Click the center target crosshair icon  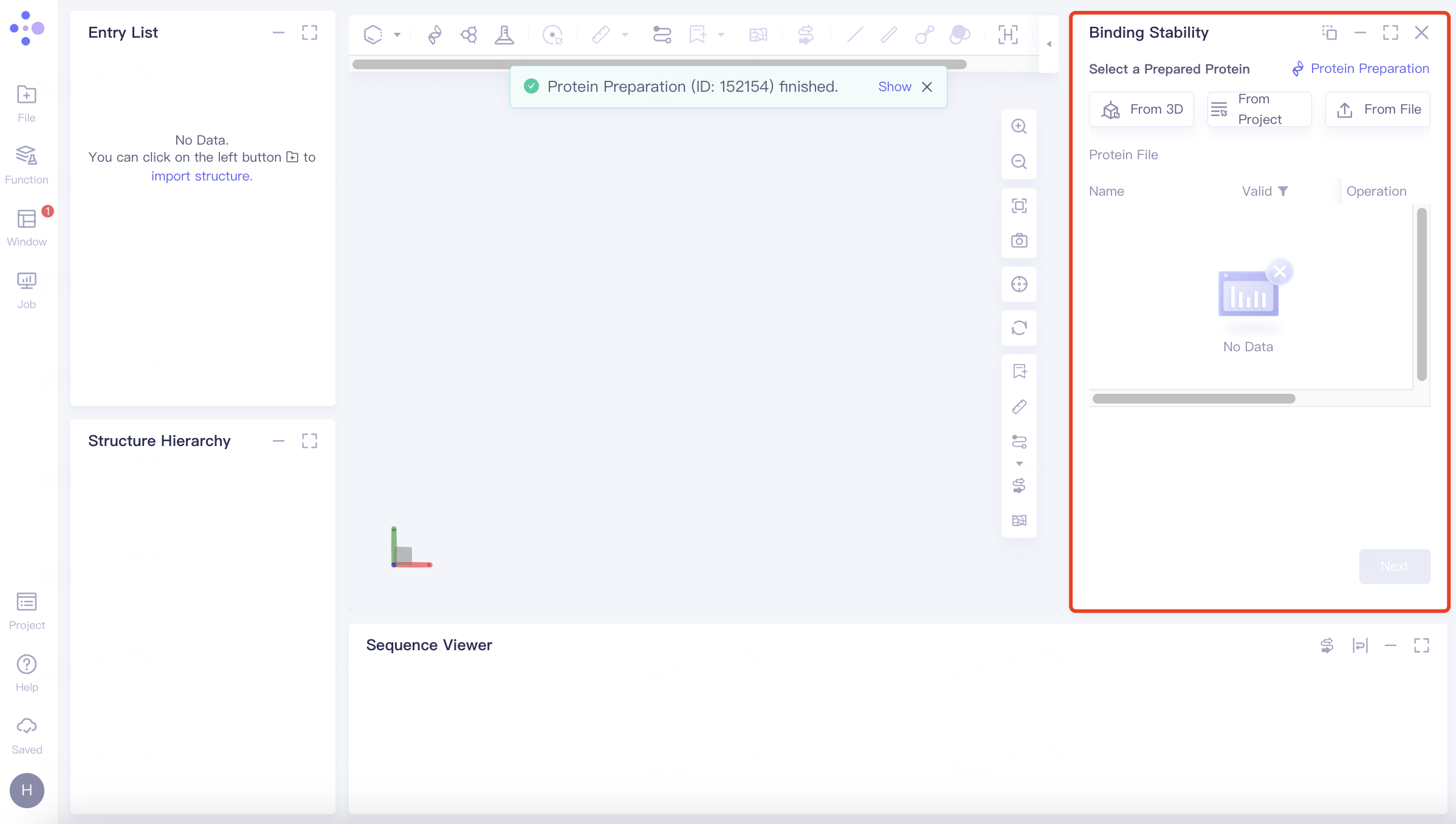point(1019,284)
